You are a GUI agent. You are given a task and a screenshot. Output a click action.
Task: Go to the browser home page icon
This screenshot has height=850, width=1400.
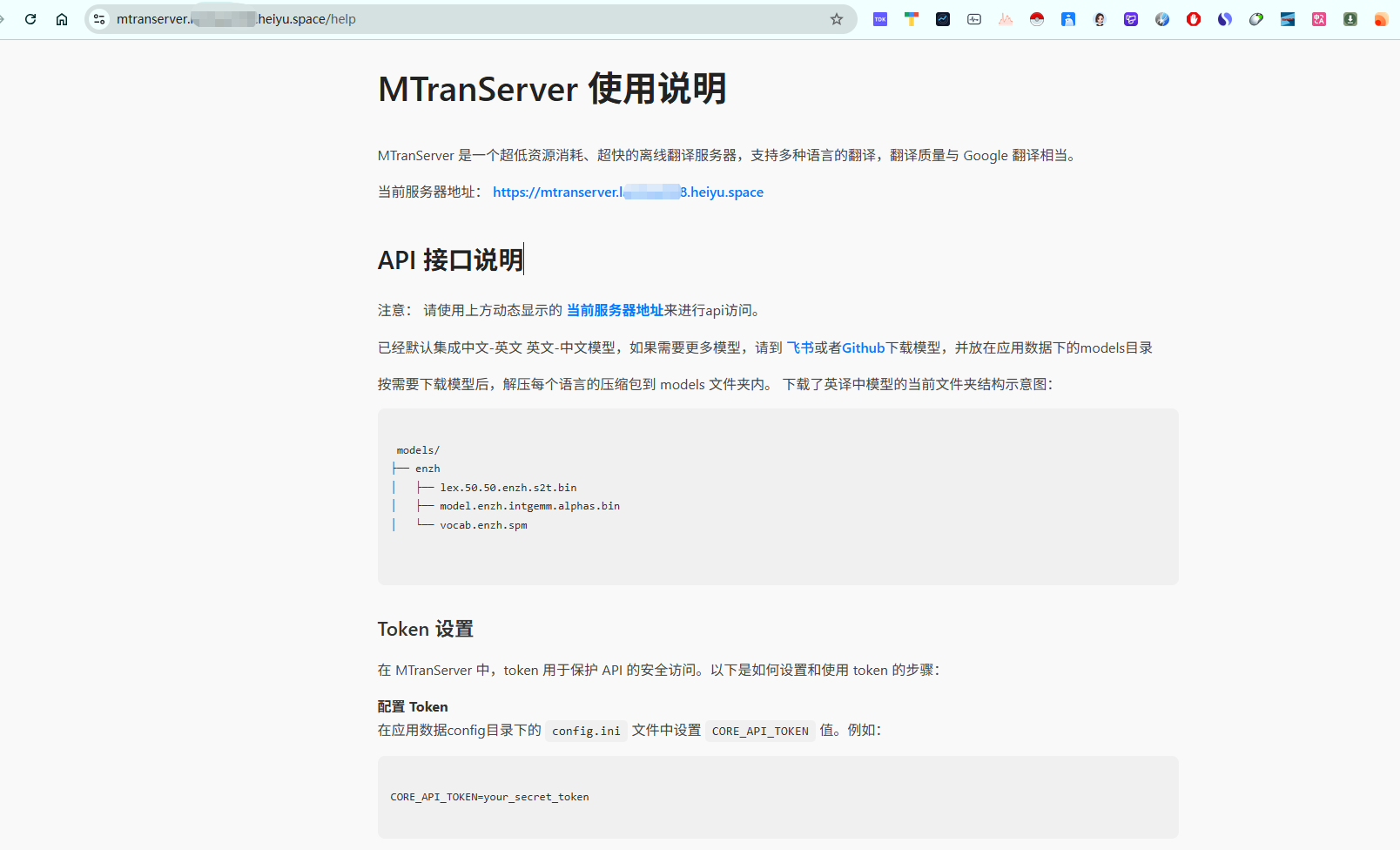[x=62, y=19]
